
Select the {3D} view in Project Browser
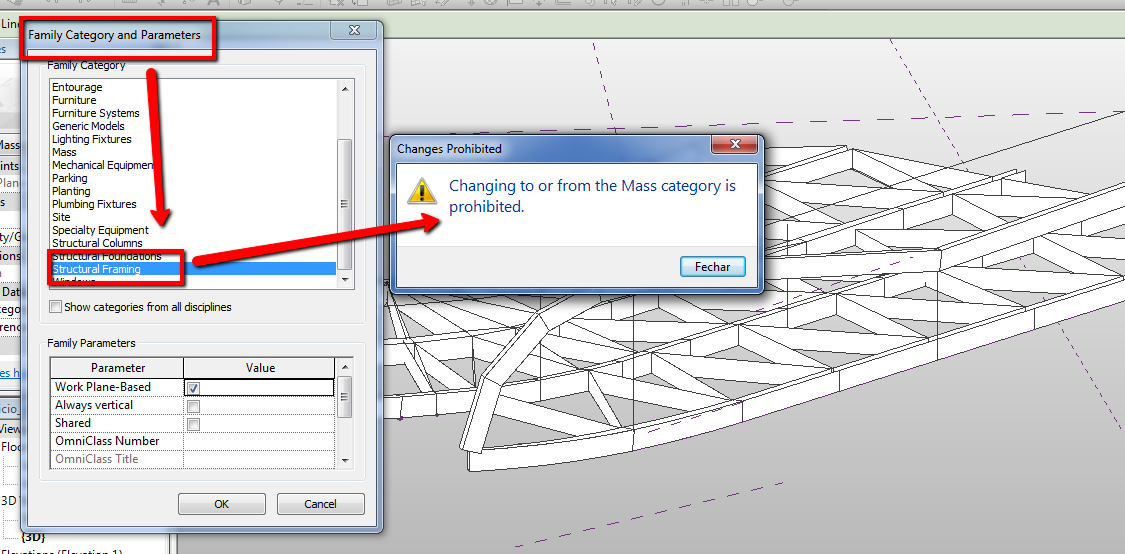(x=33, y=537)
